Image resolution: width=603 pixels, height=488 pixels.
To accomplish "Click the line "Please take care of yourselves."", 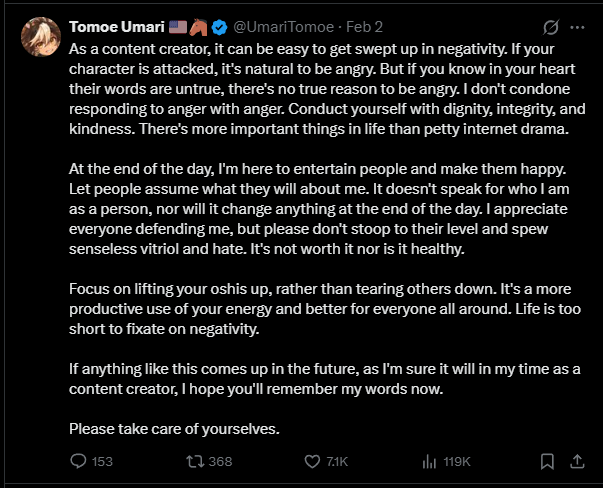I will [x=175, y=429].
